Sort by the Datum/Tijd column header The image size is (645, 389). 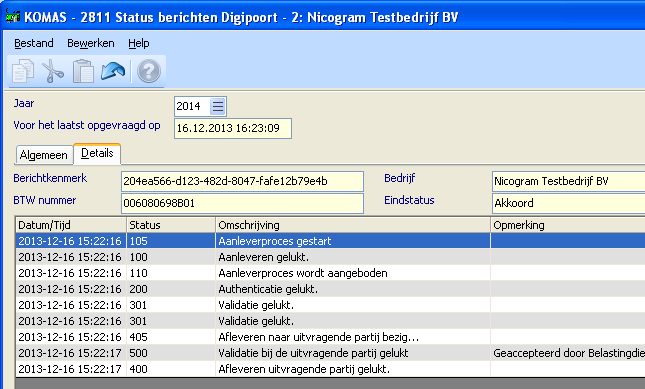click(71, 225)
